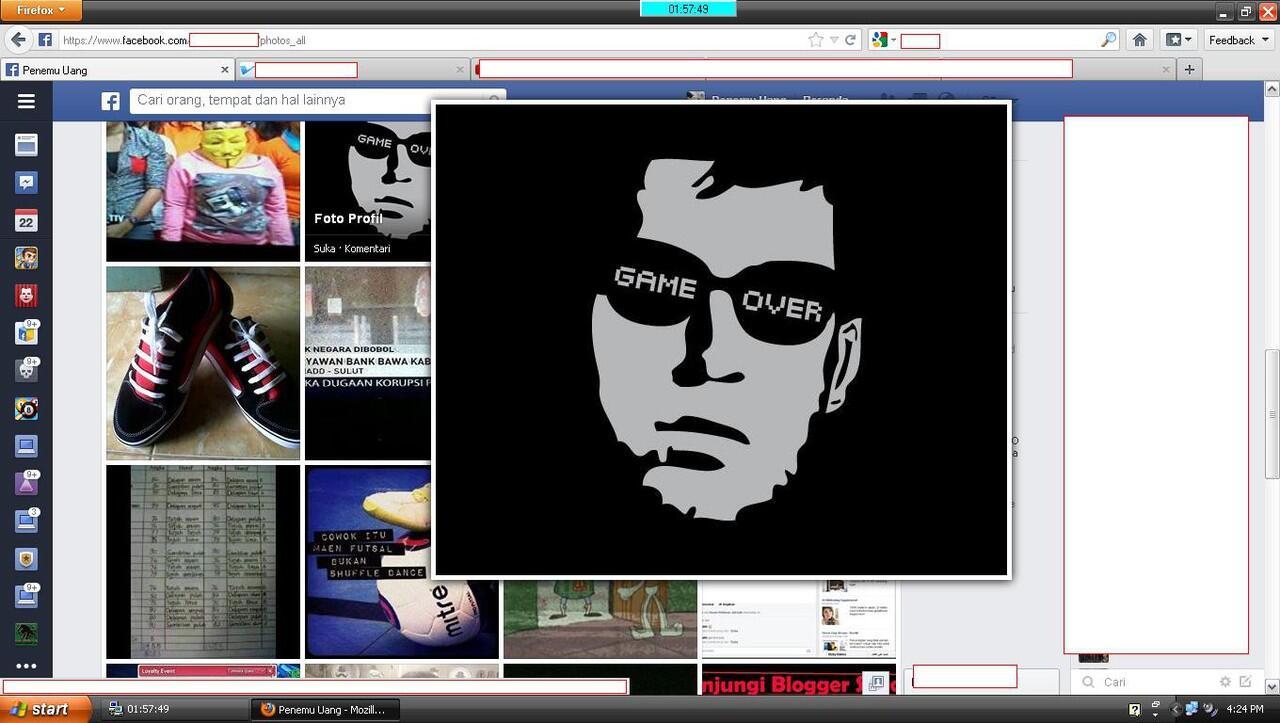Screen dimensions: 1280x723
Task: Reload the page with refresh icon
Action: point(850,40)
